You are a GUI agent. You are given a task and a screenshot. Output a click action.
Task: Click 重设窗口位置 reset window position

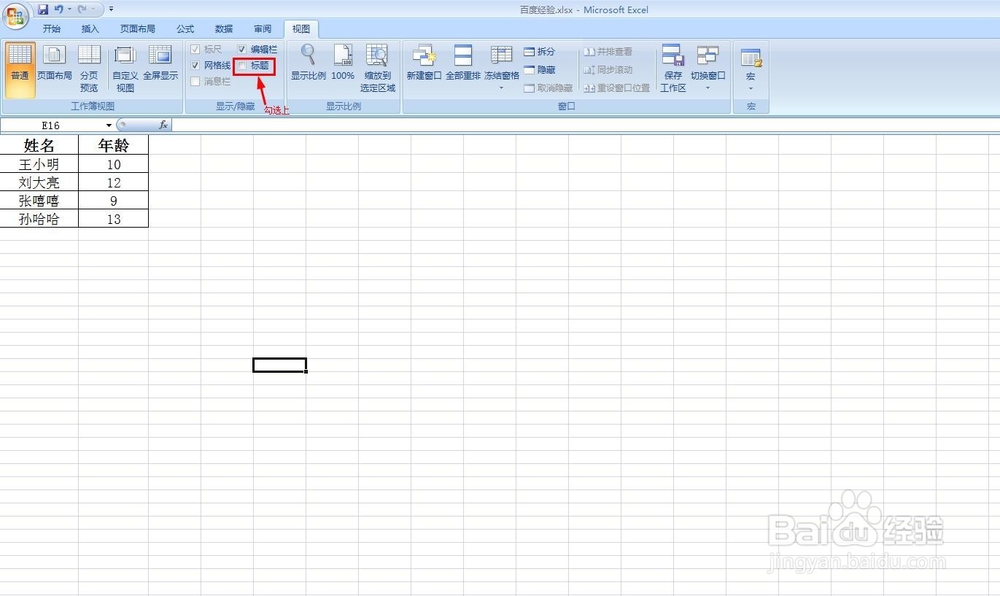(617, 88)
